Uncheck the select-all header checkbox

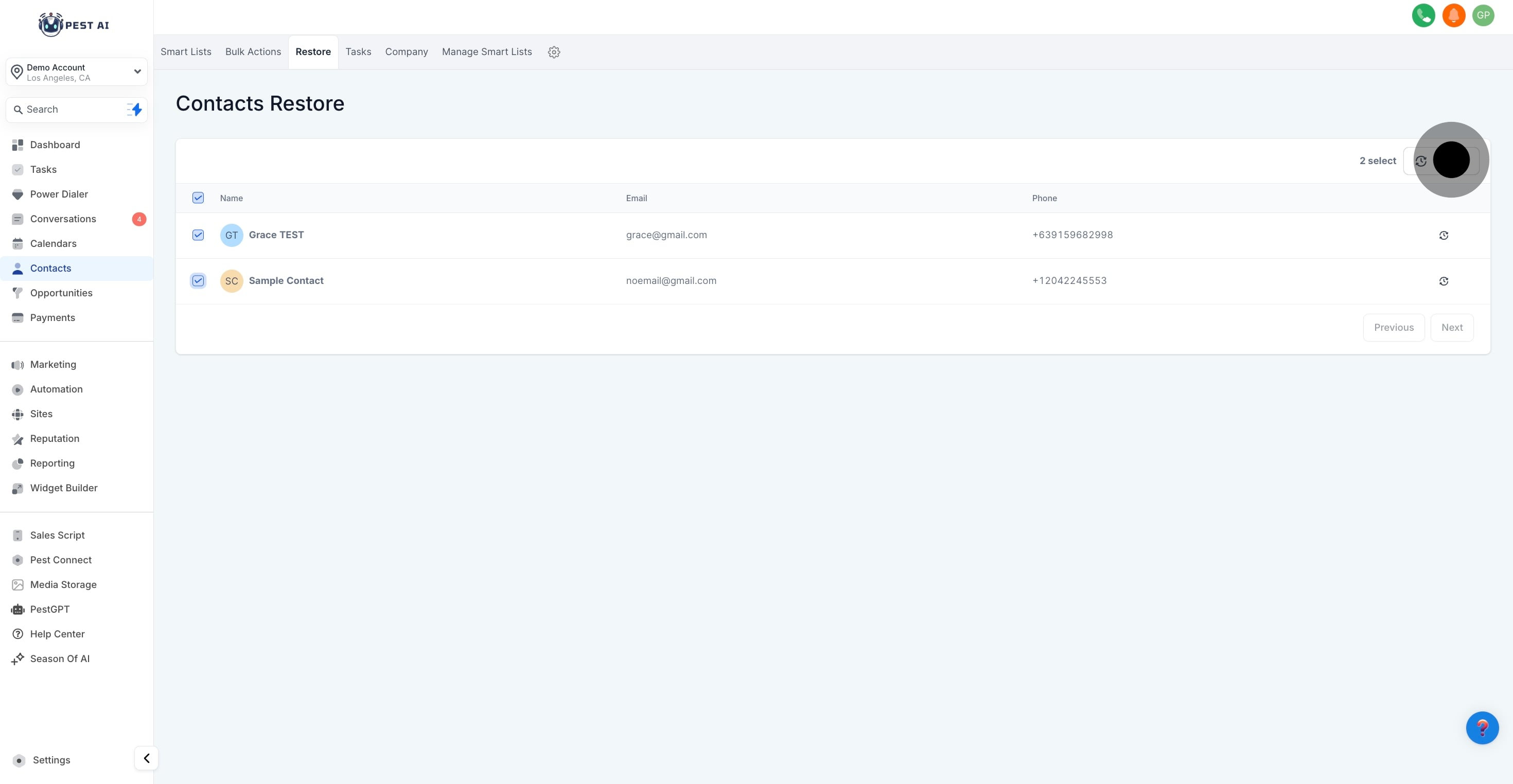[x=198, y=198]
